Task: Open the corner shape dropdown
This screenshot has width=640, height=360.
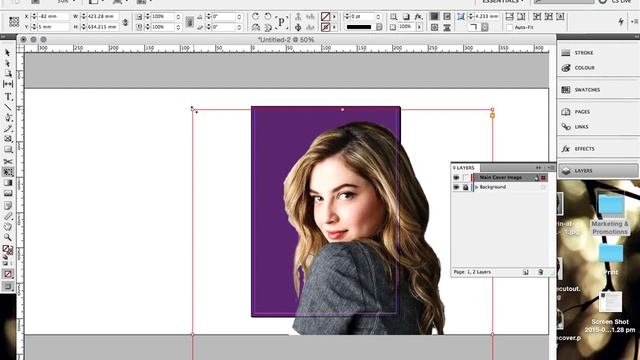Action: pyautogui.click(x=485, y=27)
